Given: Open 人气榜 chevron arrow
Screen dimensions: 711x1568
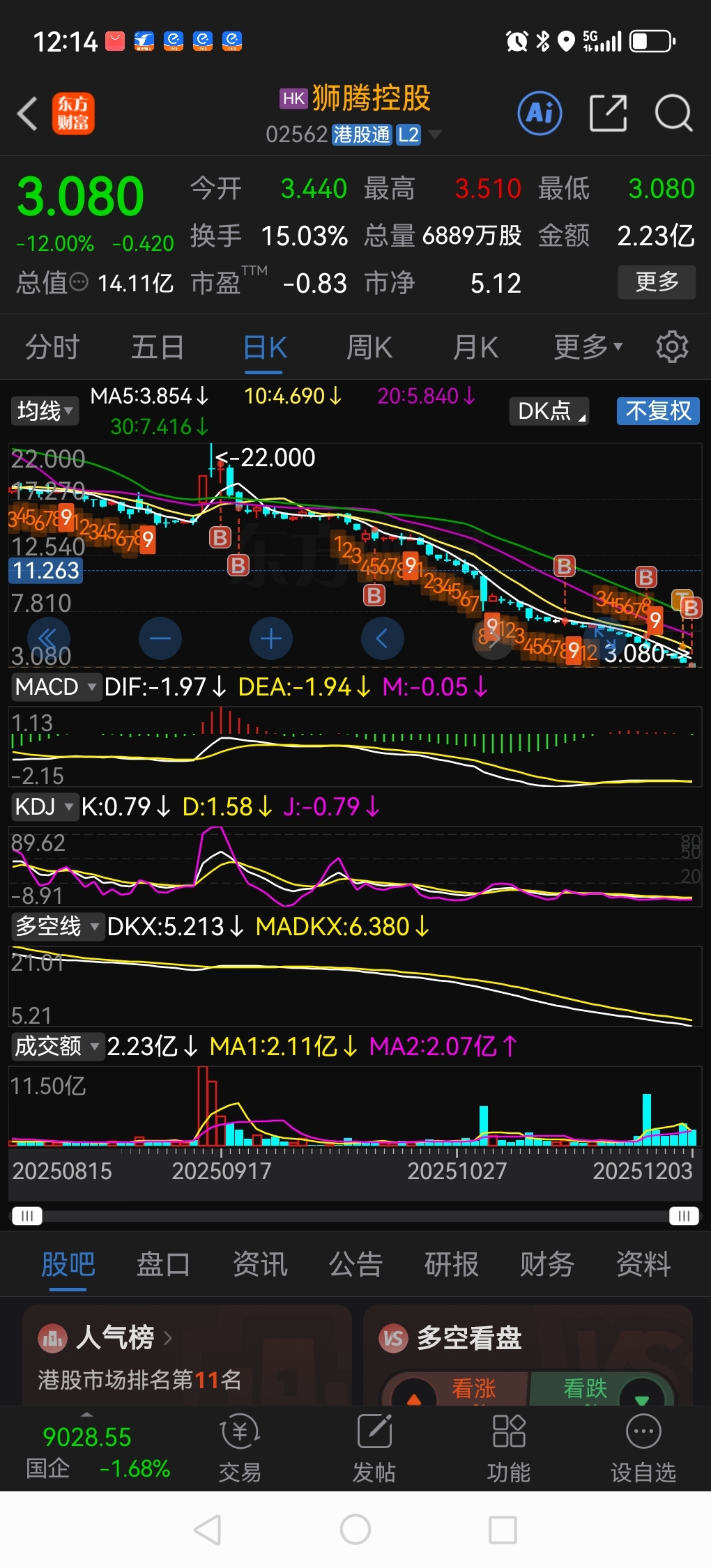Looking at the screenshot, I should pyautogui.click(x=167, y=1337).
